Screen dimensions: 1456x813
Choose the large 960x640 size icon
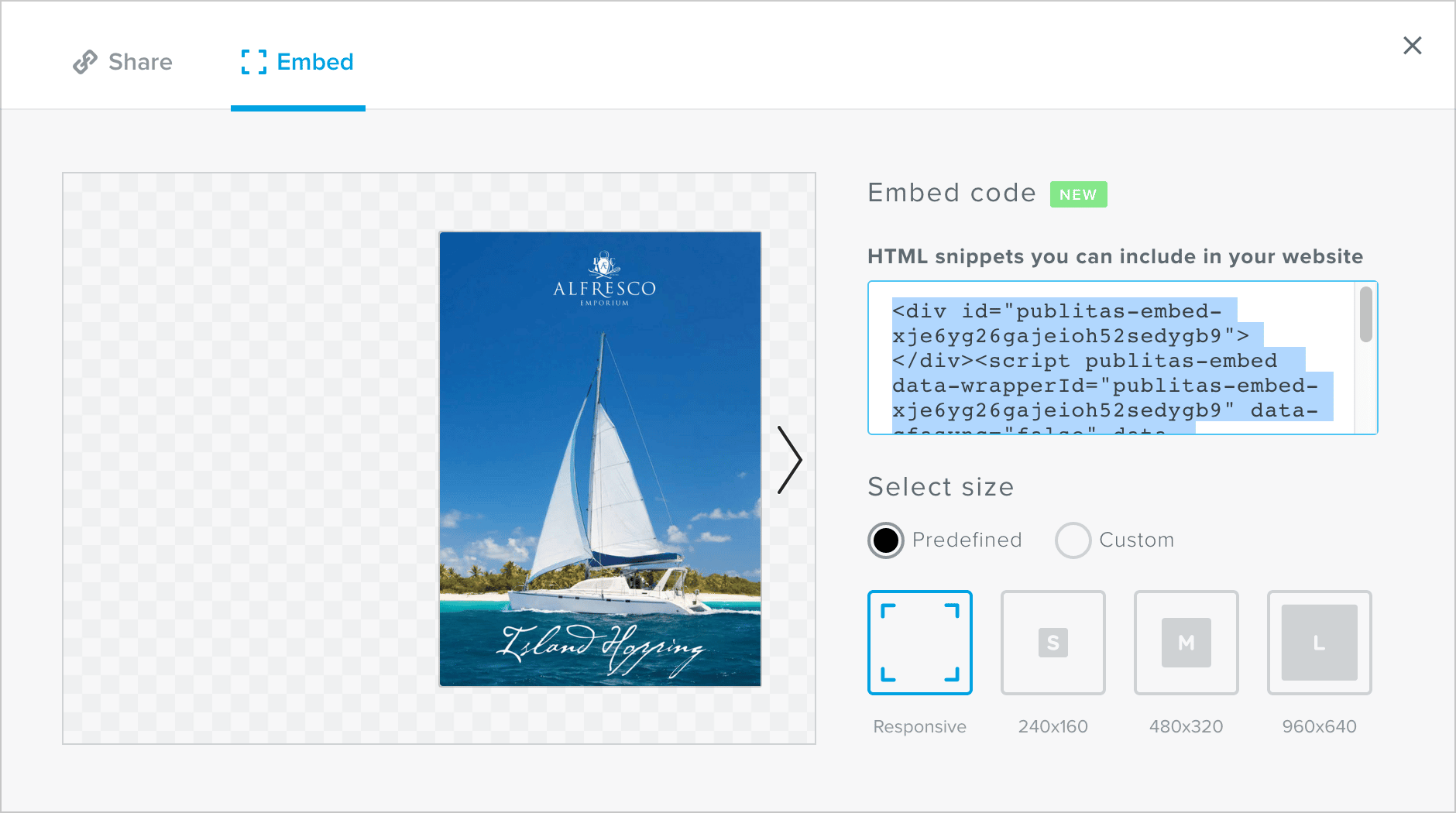coord(1319,643)
